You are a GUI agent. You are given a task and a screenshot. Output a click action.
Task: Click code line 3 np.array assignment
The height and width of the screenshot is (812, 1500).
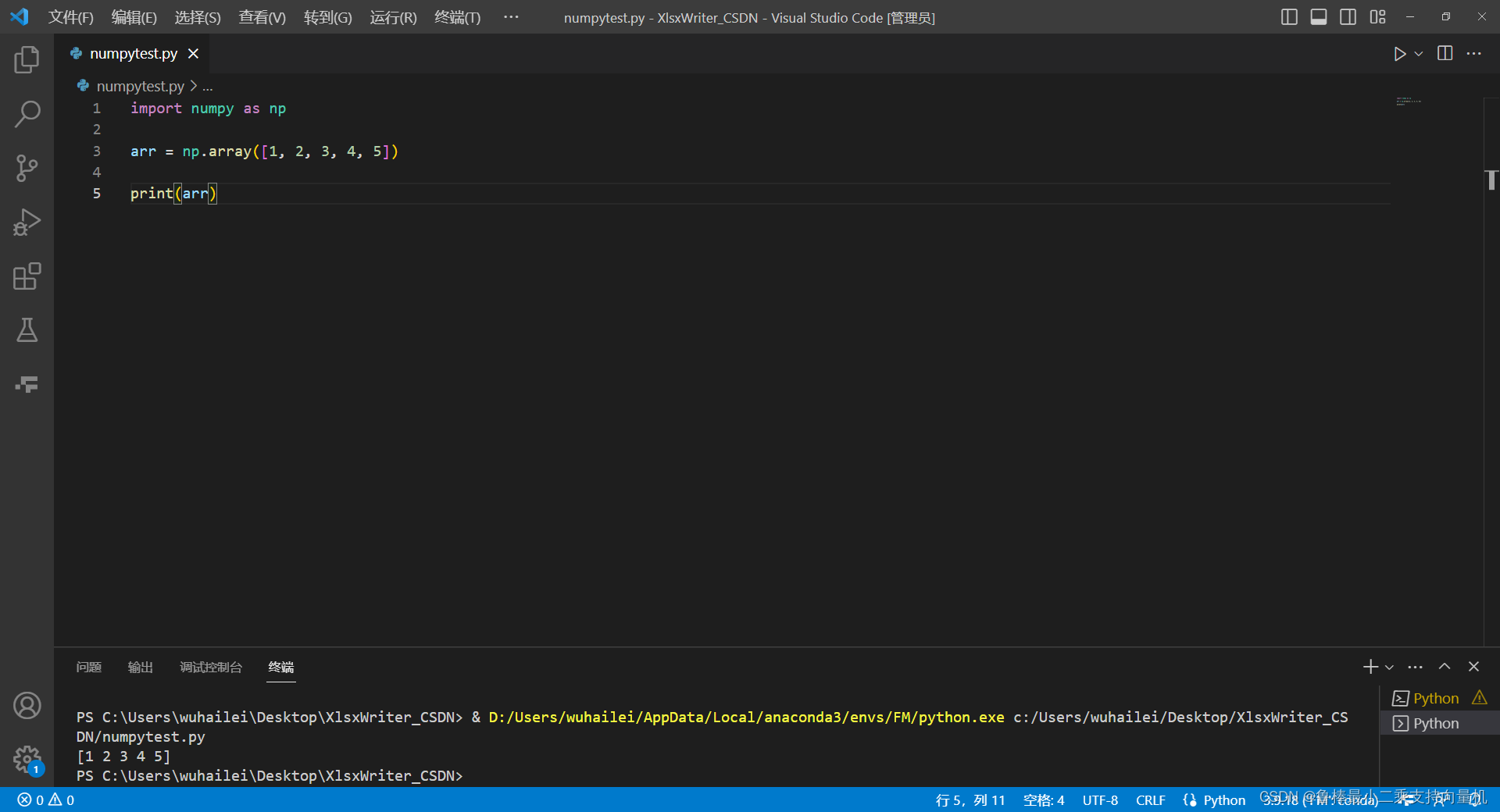point(264,151)
